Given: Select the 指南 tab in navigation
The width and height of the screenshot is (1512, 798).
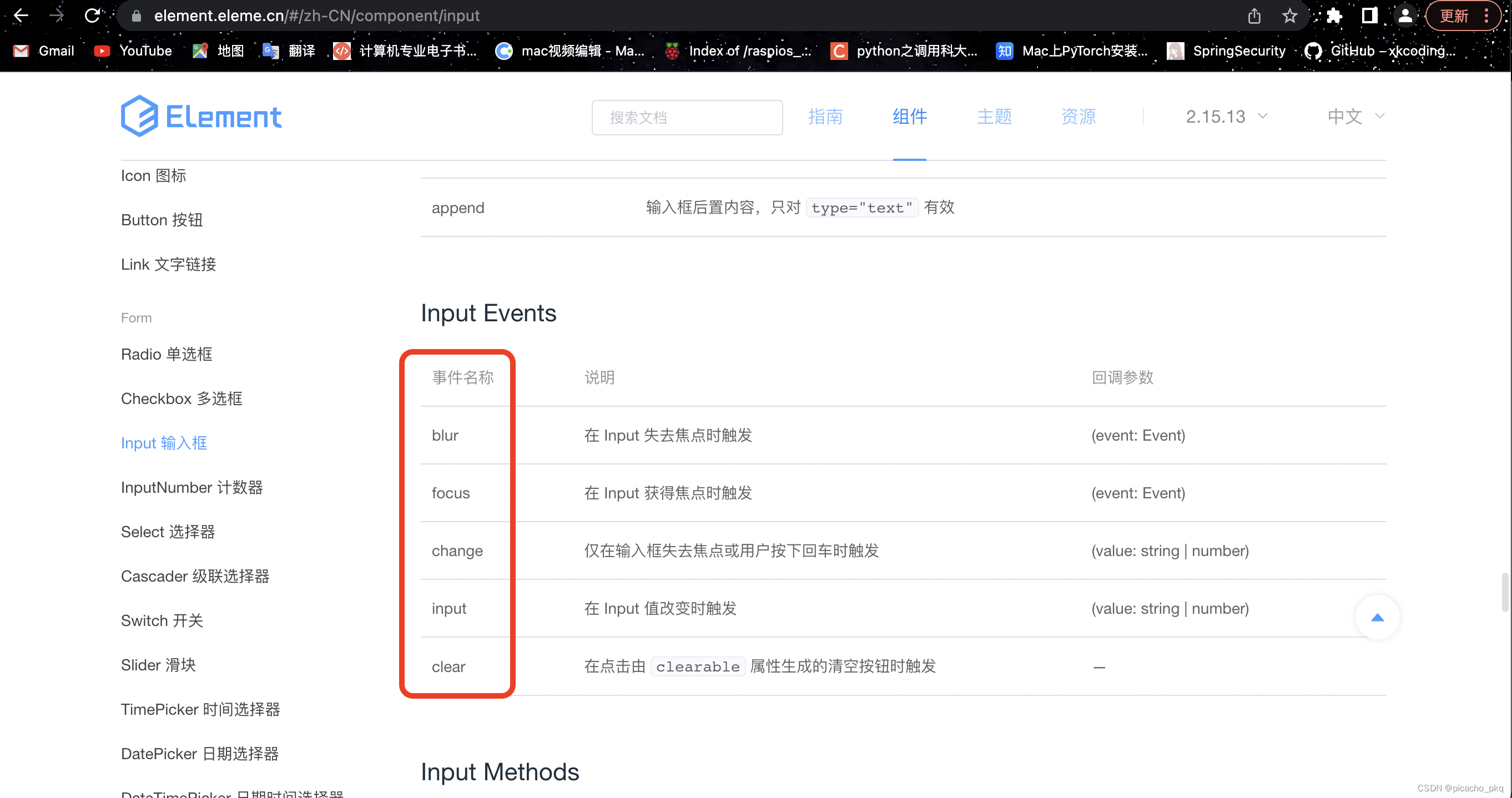Looking at the screenshot, I should pyautogui.click(x=824, y=116).
